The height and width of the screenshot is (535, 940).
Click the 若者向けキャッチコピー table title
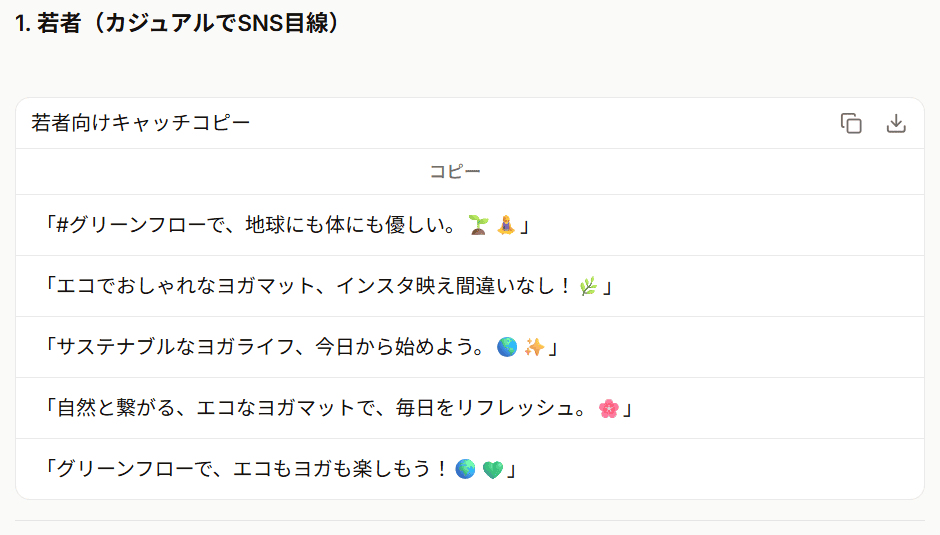pos(141,123)
